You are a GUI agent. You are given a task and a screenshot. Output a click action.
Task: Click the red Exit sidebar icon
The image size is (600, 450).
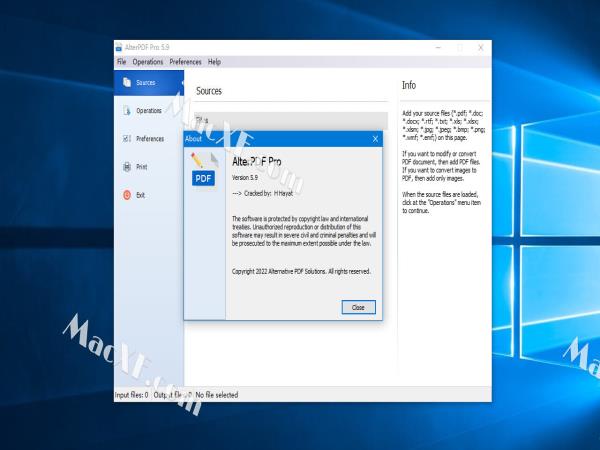click(x=127, y=195)
